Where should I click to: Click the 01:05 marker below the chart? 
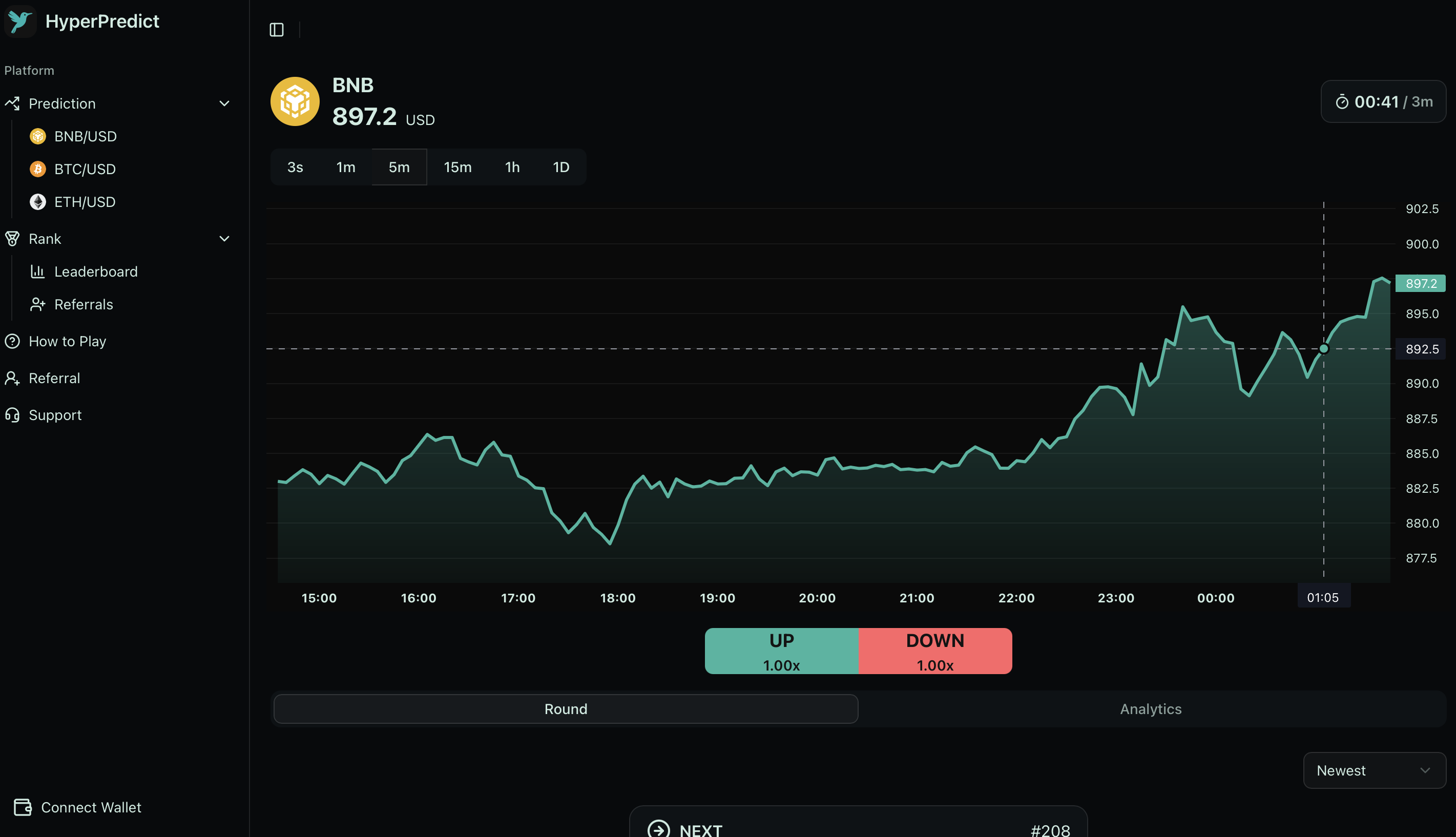(1323, 596)
